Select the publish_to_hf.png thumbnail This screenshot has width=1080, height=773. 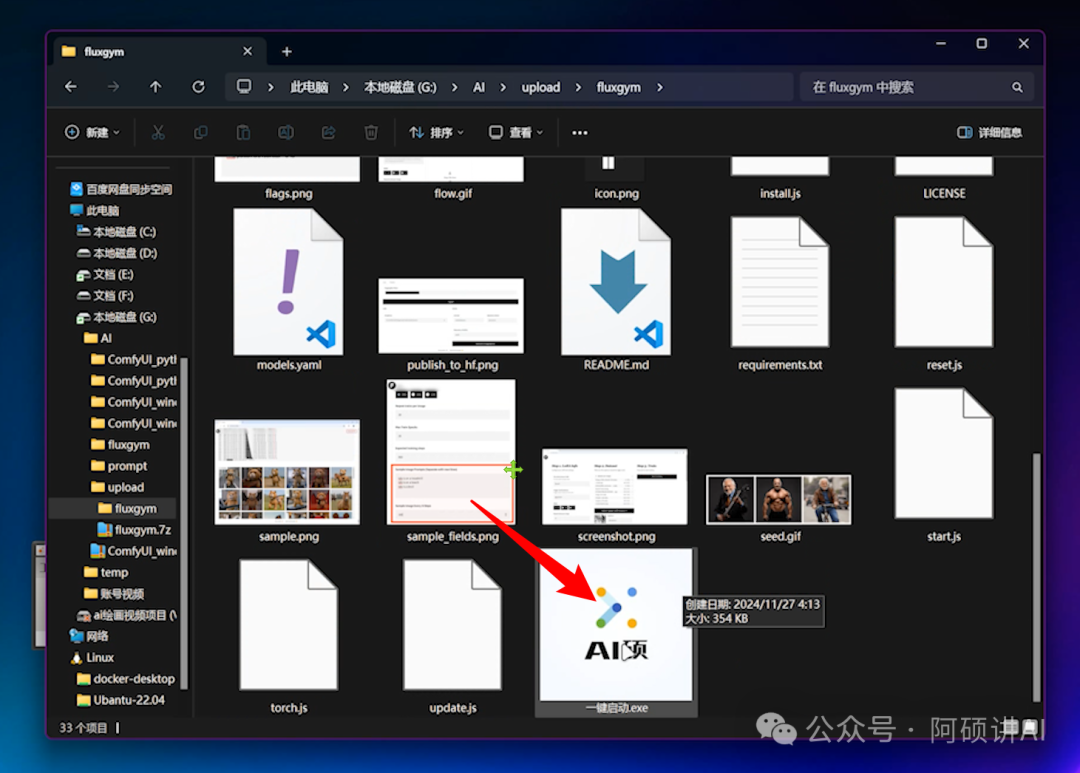click(451, 316)
